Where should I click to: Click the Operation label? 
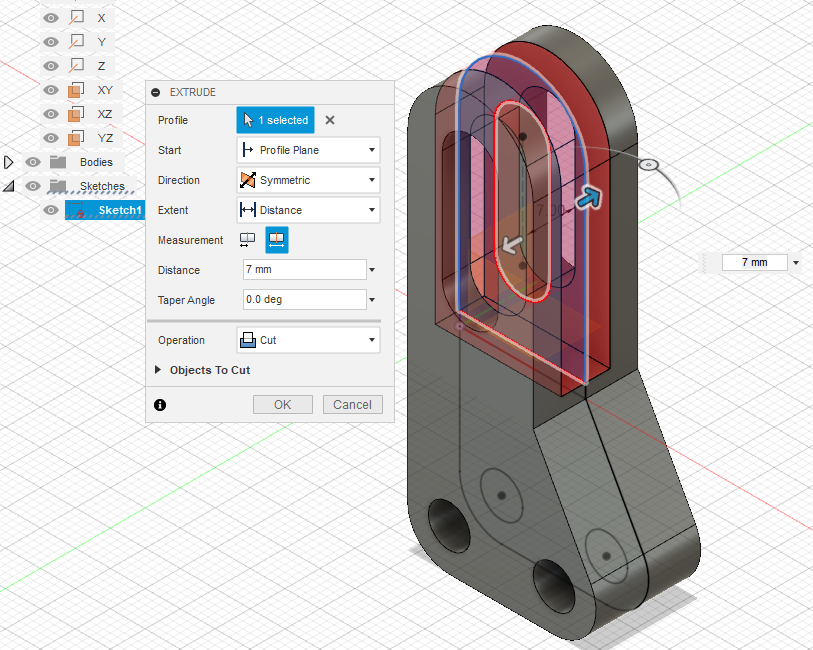[181, 340]
